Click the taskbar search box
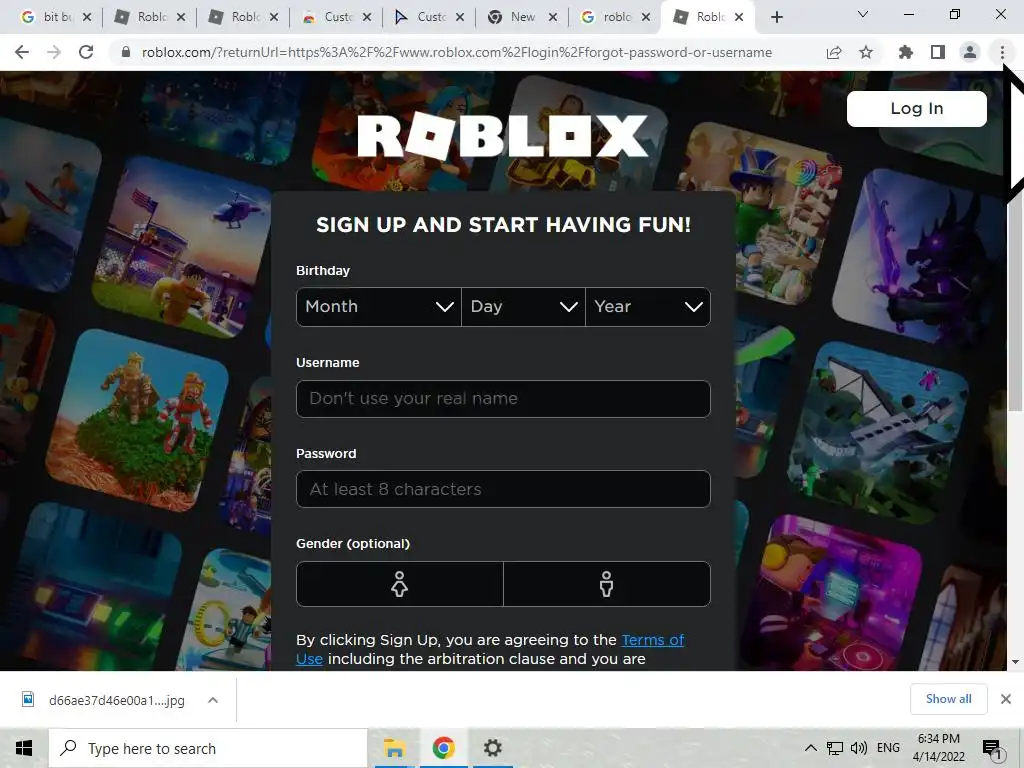The image size is (1024, 768). point(208,748)
